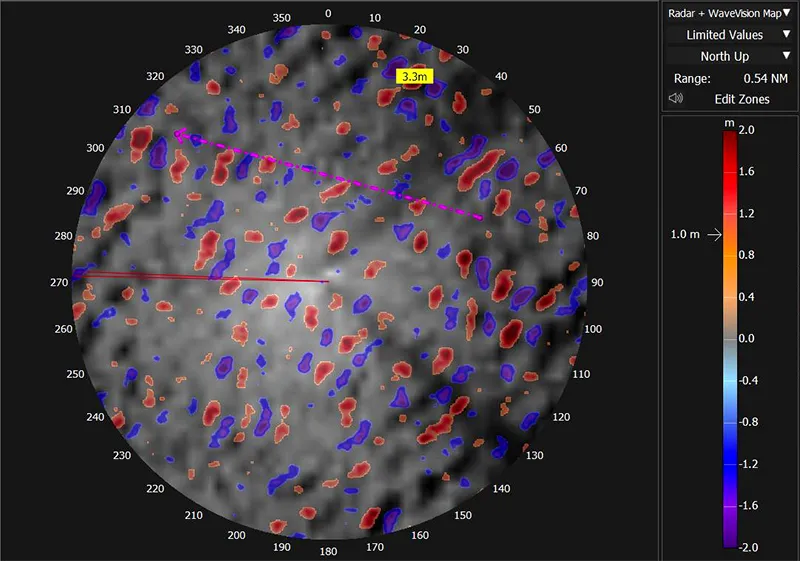
Task: Expand the Limited Values dropdown
Action: tap(729, 35)
